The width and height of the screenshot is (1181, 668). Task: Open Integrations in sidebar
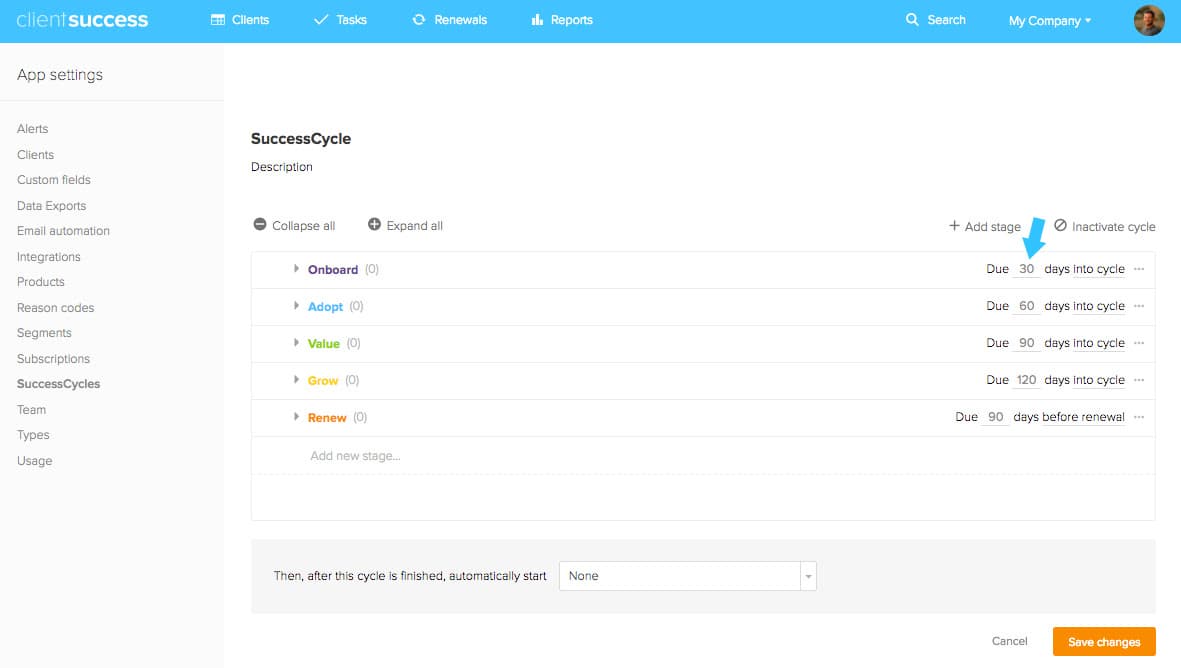pos(48,257)
